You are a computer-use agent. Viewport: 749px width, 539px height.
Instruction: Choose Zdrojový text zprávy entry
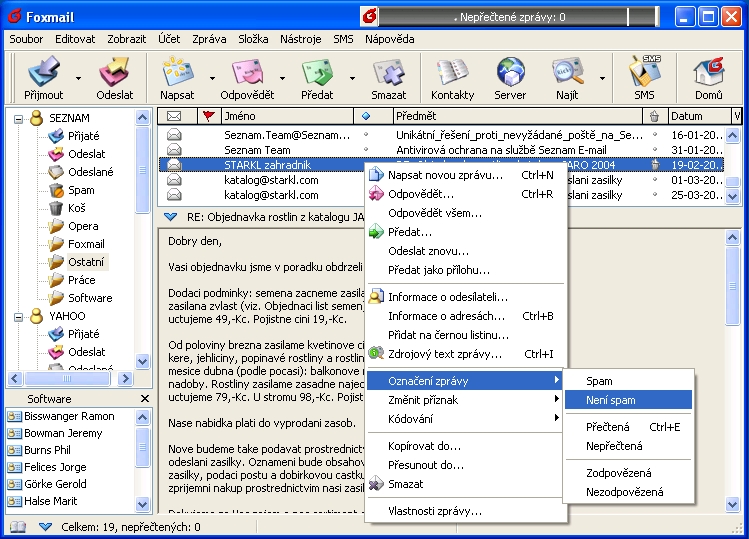pyautogui.click(x=466, y=354)
